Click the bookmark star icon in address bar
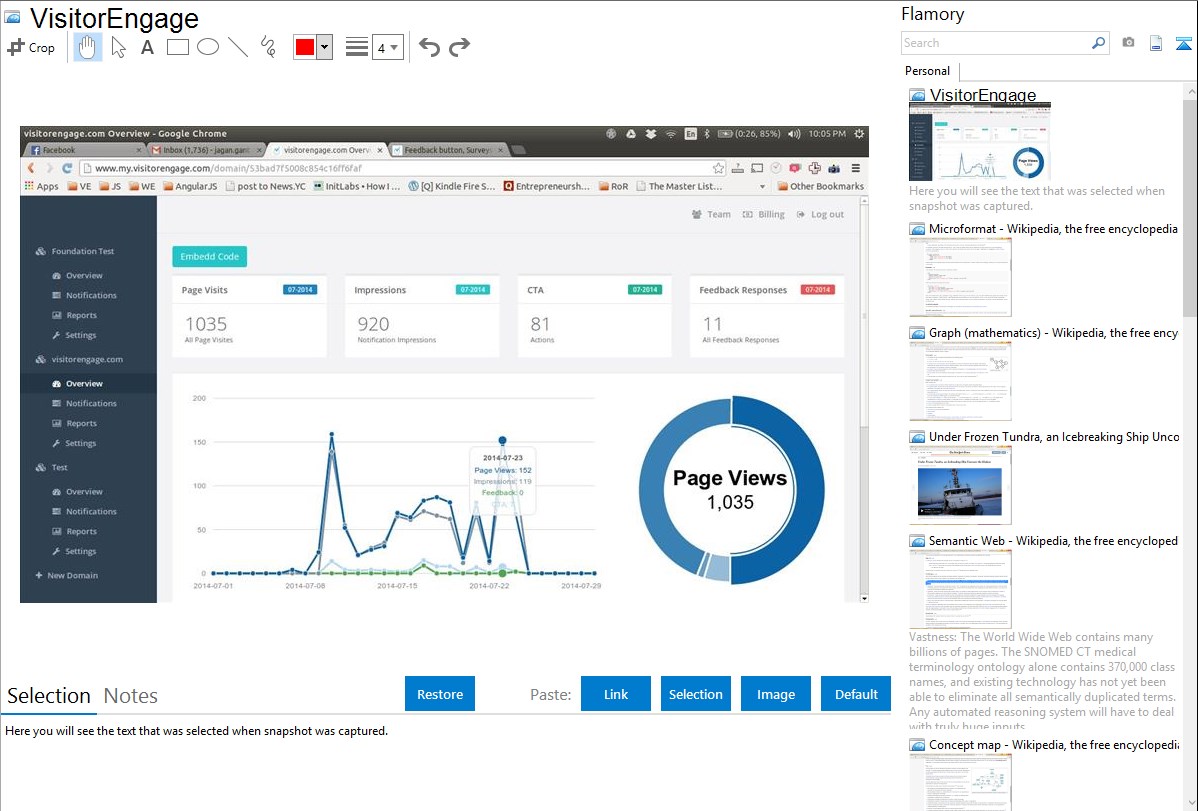This screenshot has width=1198, height=811. tap(718, 168)
